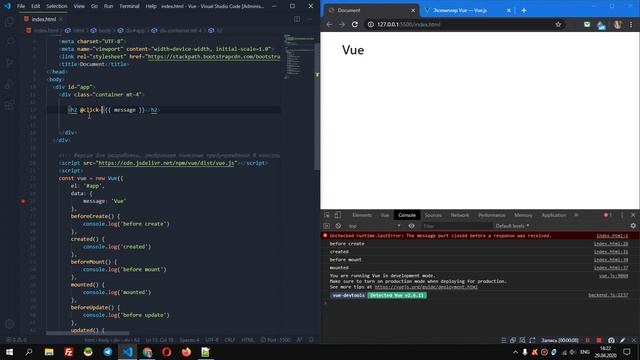Open DevTools customize three-dot menu
This screenshot has width=640, height=360.
622,215
